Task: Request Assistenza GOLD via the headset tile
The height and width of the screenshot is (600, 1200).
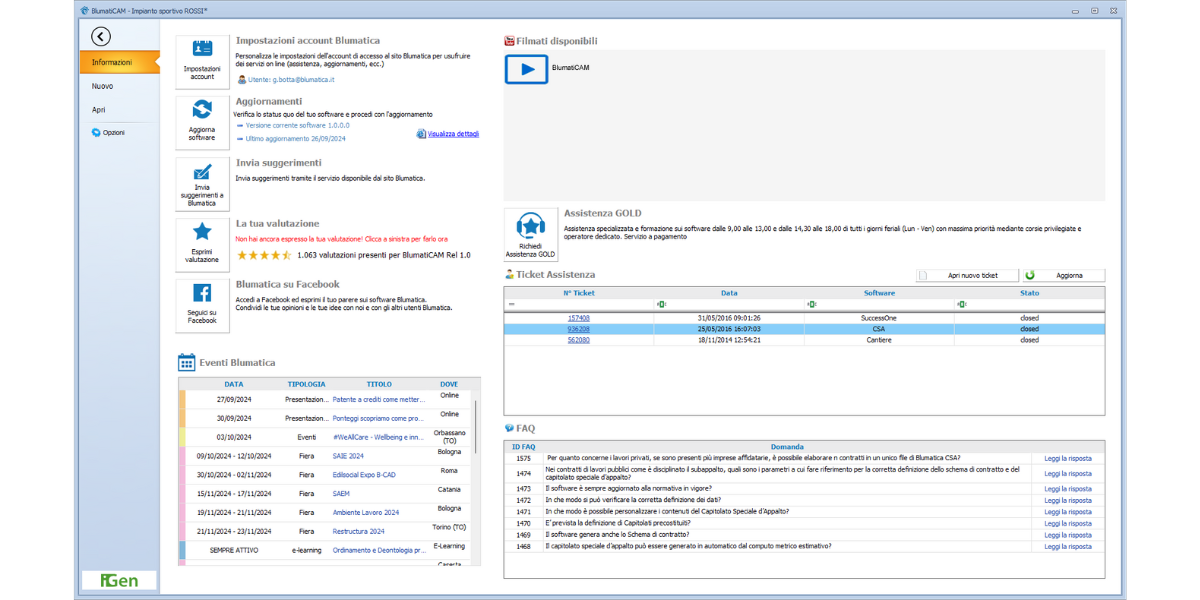Action: pyautogui.click(x=529, y=235)
